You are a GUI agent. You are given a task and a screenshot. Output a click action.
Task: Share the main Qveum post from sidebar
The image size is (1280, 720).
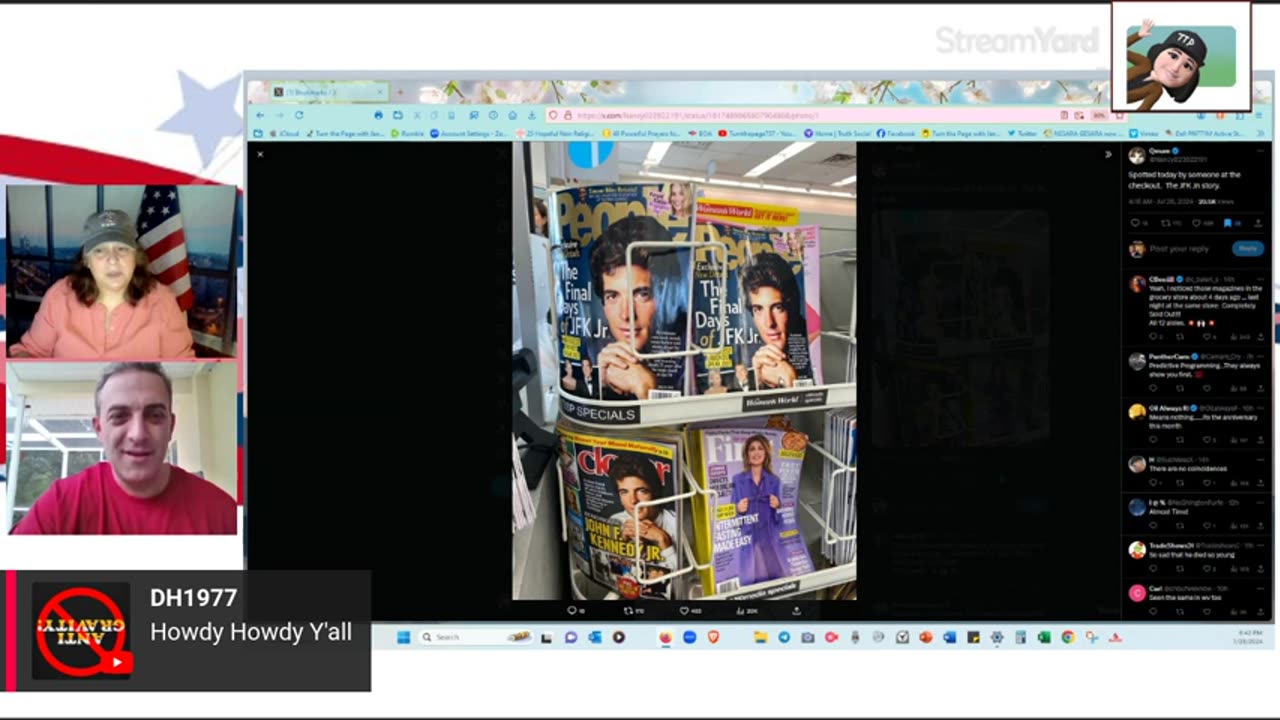click(x=1259, y=223)
